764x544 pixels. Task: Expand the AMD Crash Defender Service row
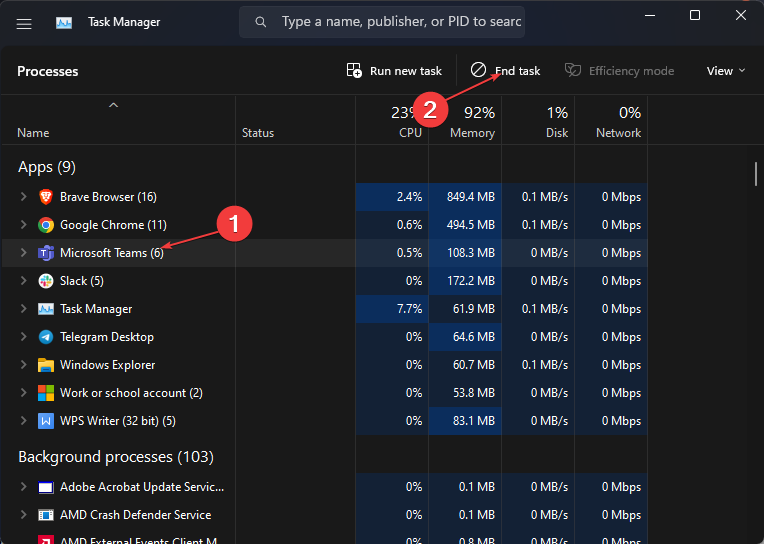point(23,515)
